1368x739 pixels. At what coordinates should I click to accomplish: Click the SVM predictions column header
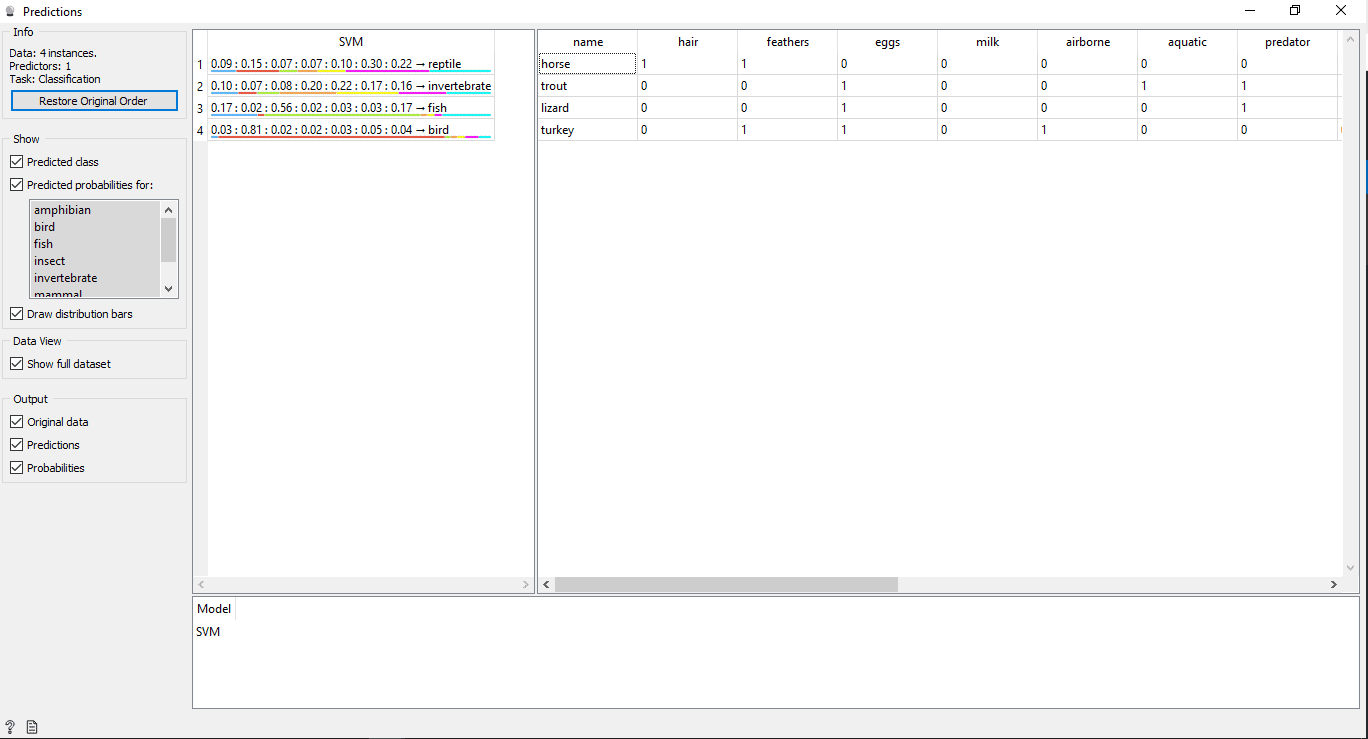click(x=351, y=42)
